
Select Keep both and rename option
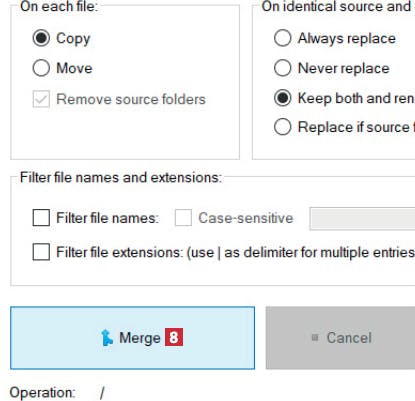coord(282,98)
